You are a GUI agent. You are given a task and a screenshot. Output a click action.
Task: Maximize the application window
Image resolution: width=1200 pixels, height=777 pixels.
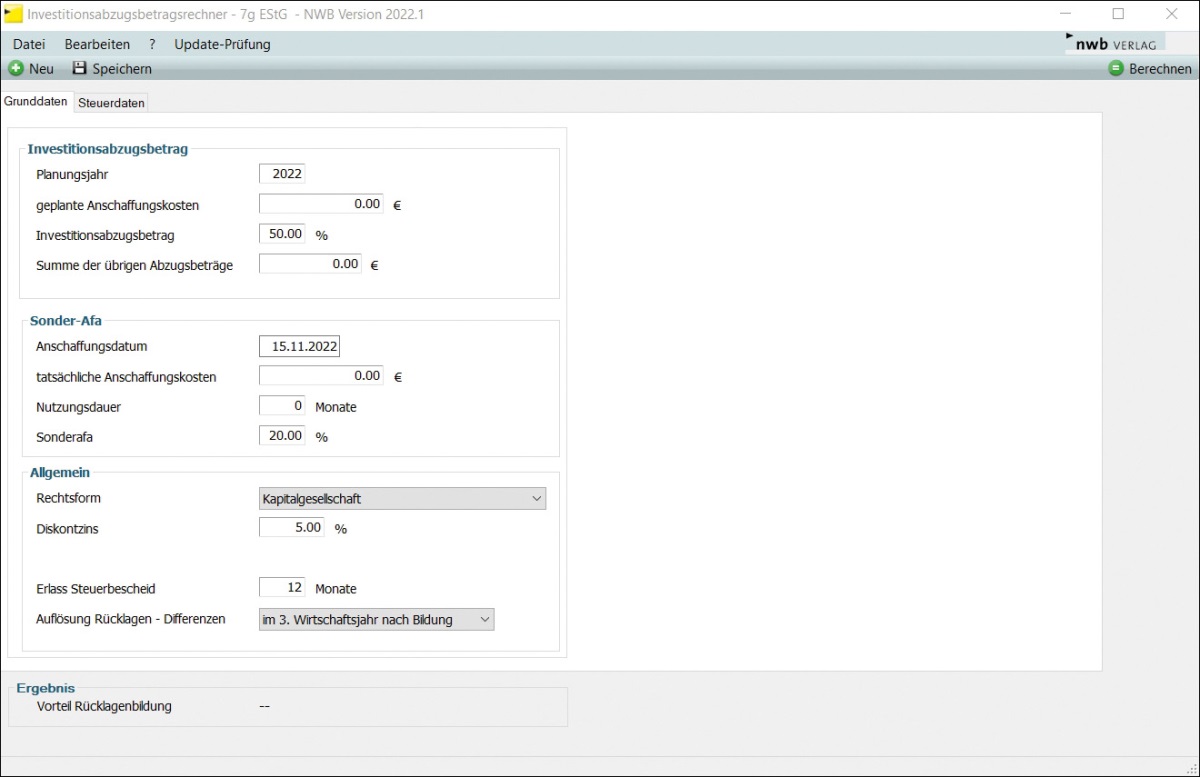pyautogui.click(x=1118, y=14)
